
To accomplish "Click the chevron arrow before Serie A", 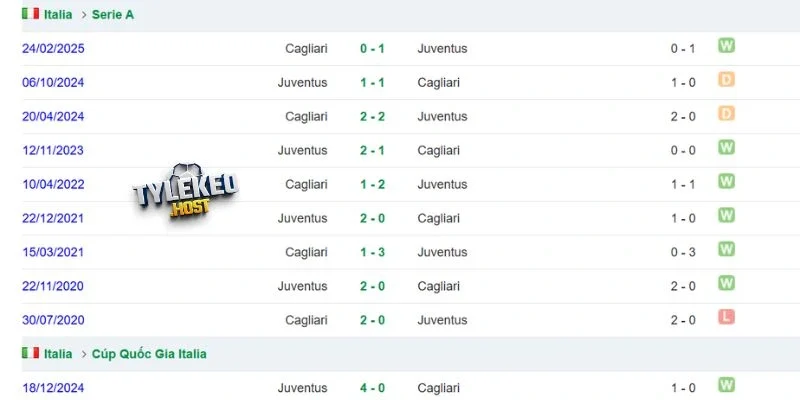I will pos(84,15).
